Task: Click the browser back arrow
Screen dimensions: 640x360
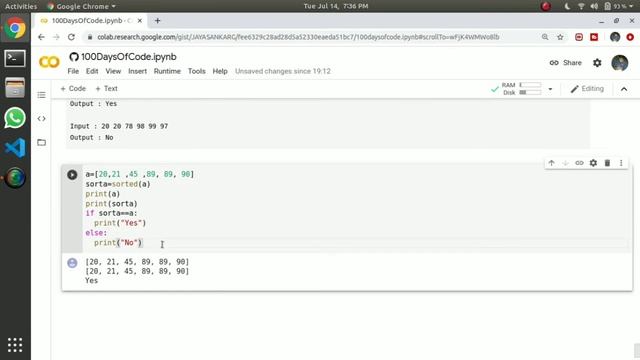Action: click(x=41, y=37)
